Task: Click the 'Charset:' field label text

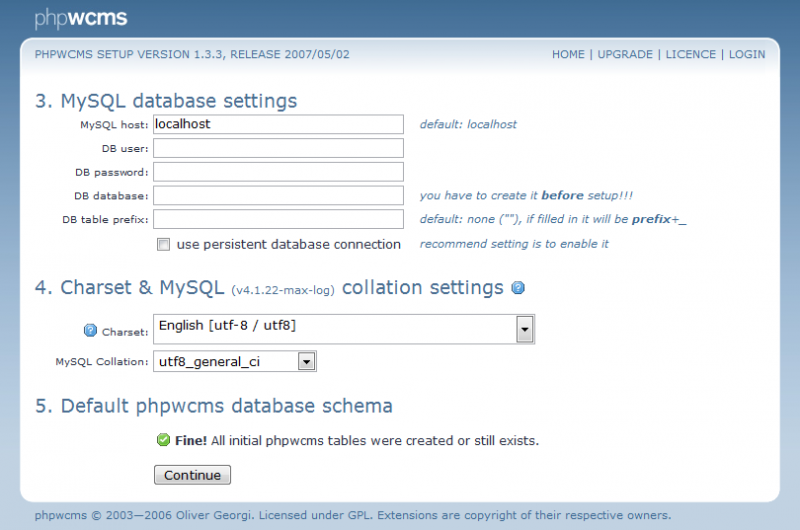Action: click(x=125, y=331)
